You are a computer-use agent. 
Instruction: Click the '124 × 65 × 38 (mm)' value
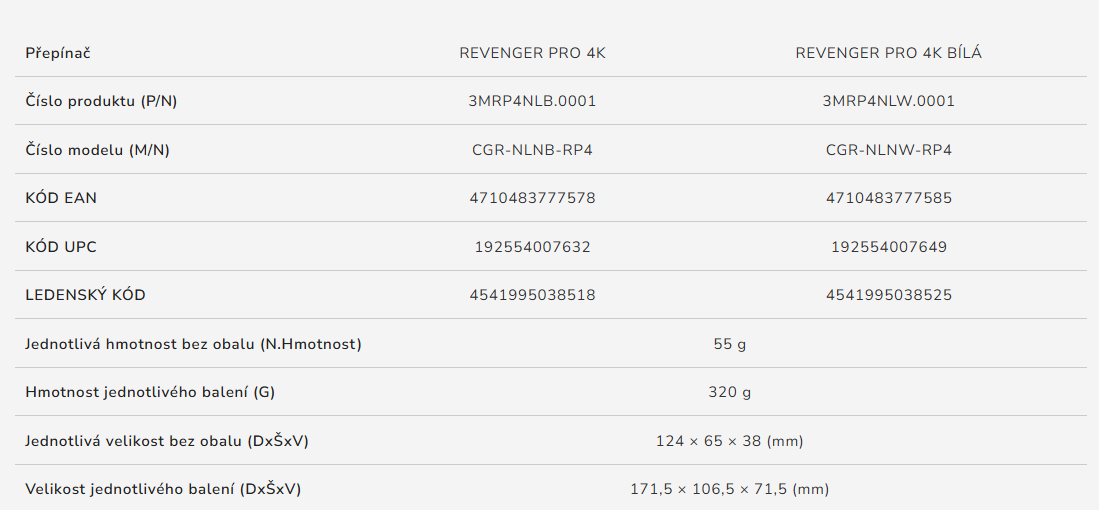[730, 441]
